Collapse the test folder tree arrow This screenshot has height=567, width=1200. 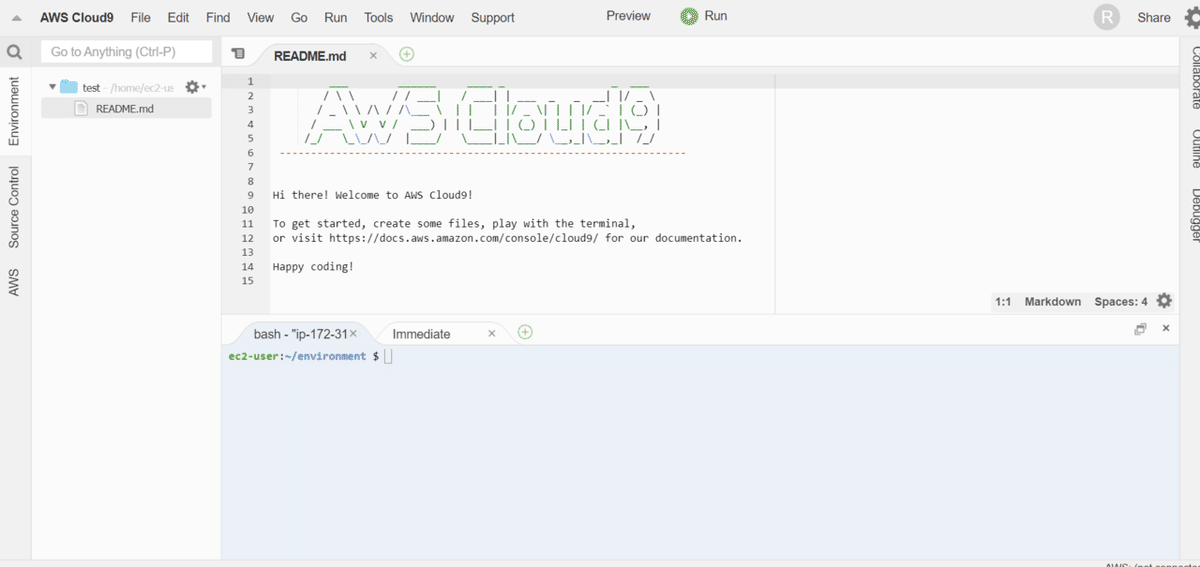point(52,87)
